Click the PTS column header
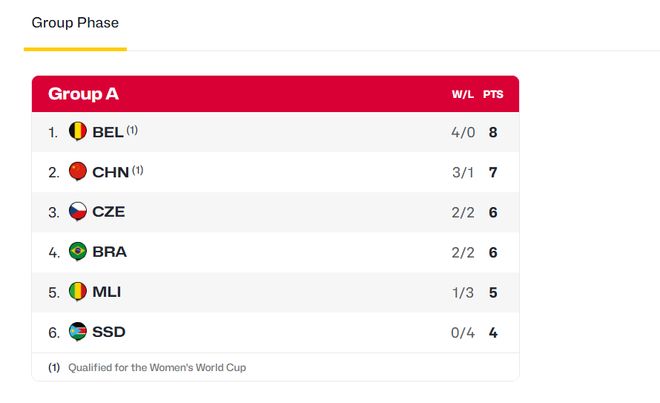The width and height of the screenshot is (660, 403). click(493, 95)
